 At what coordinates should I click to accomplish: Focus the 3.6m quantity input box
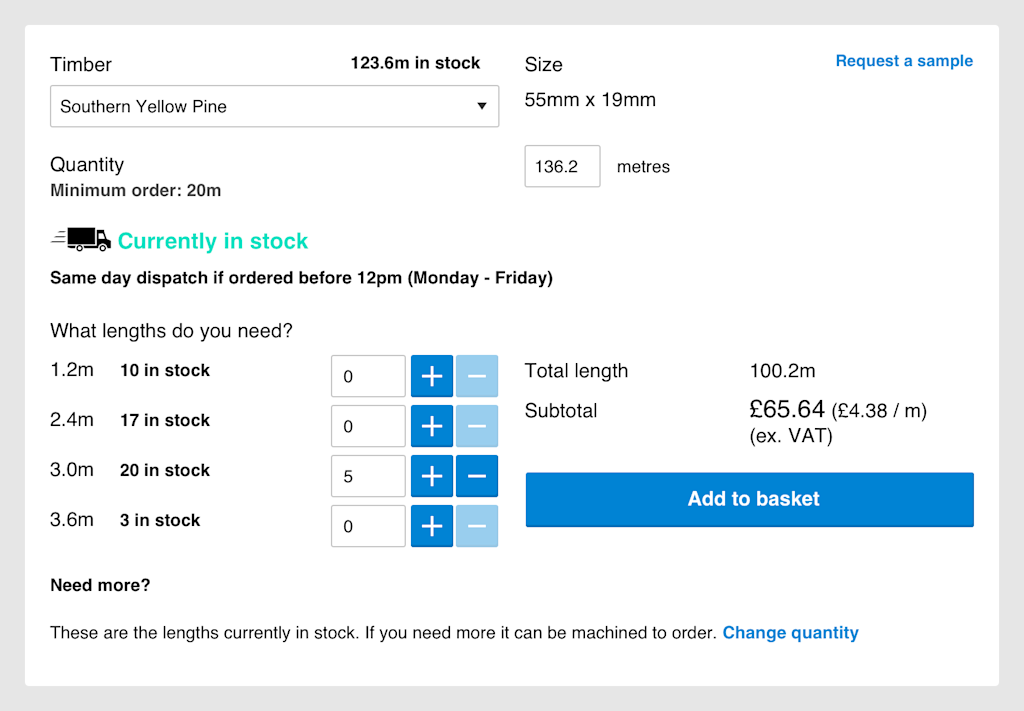[368, 526]
